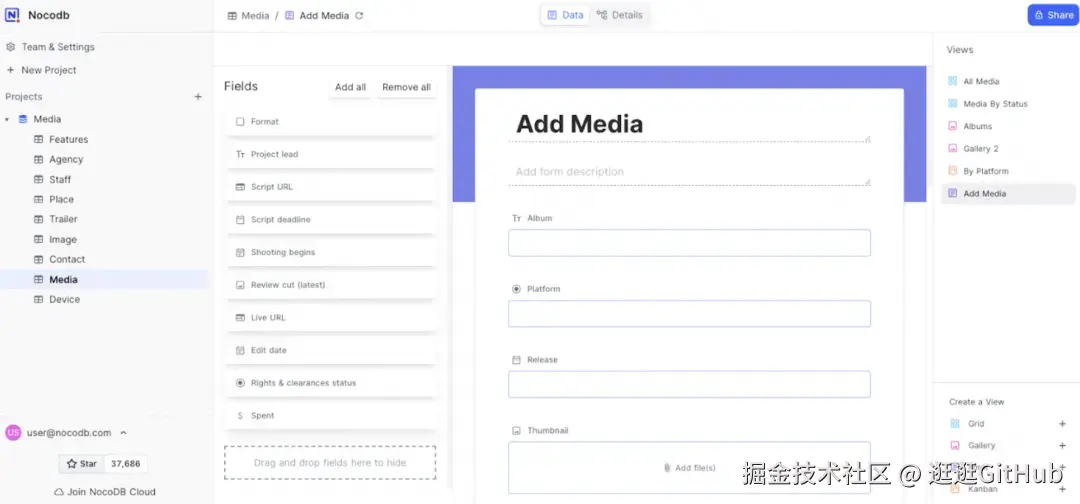This screenshot has height=504, width=1080.
Task: Switch to the Details tab
Action: 619,15
